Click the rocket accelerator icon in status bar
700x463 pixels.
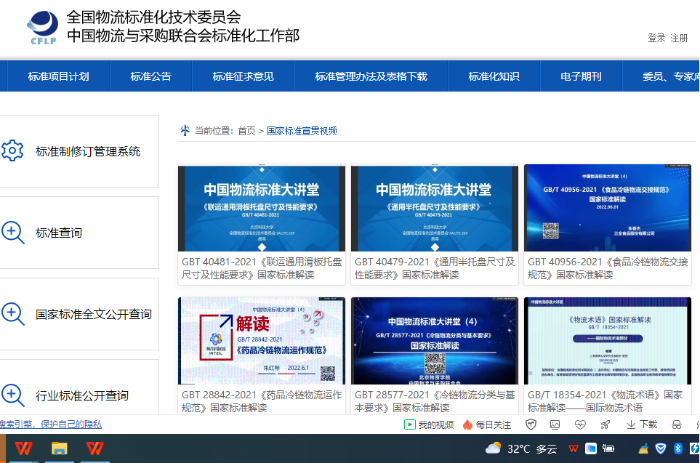pos(604,425)
